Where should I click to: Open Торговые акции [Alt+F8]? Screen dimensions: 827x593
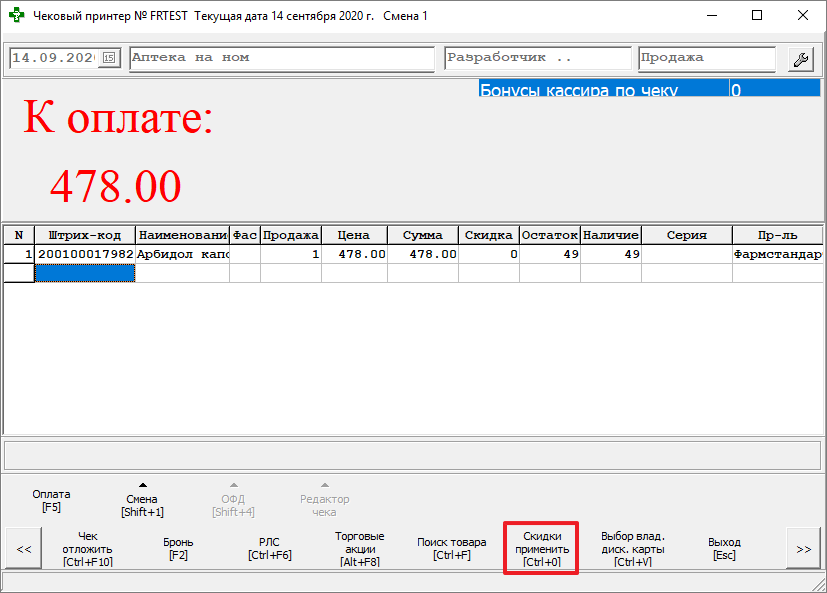360,549
